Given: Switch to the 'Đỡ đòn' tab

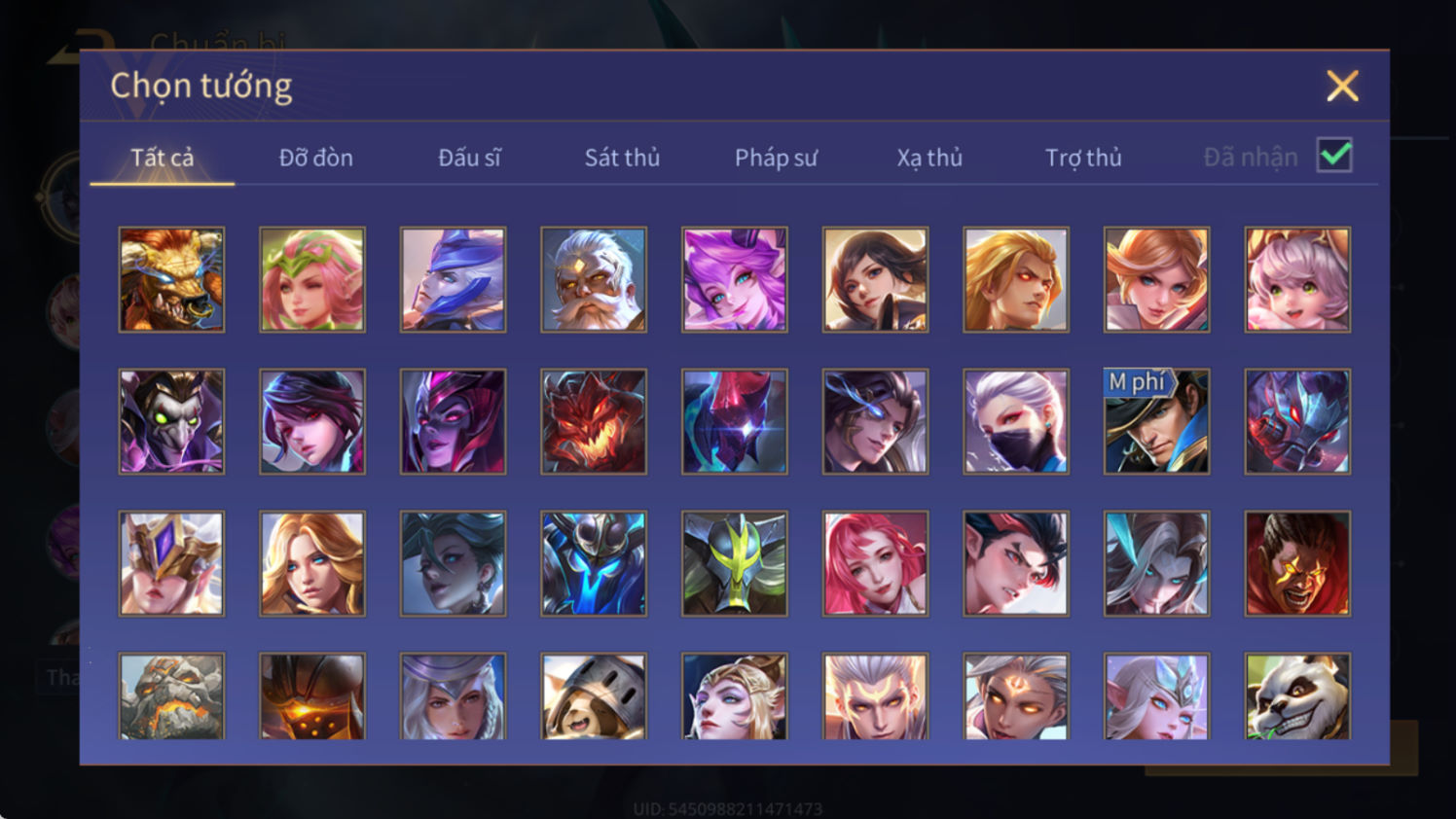Looking at the screenshot, I should pyautogui.click(x=315, y=158).
